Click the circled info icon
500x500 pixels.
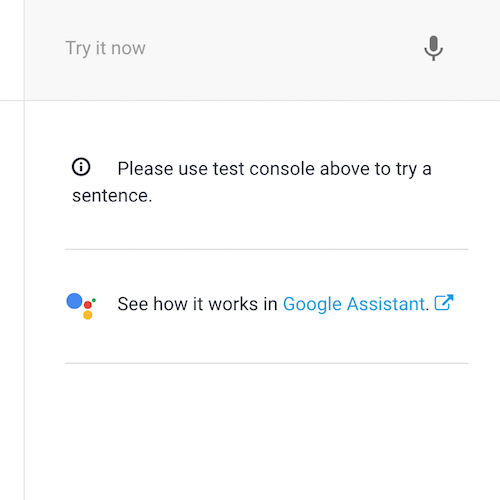click(81, 167)
